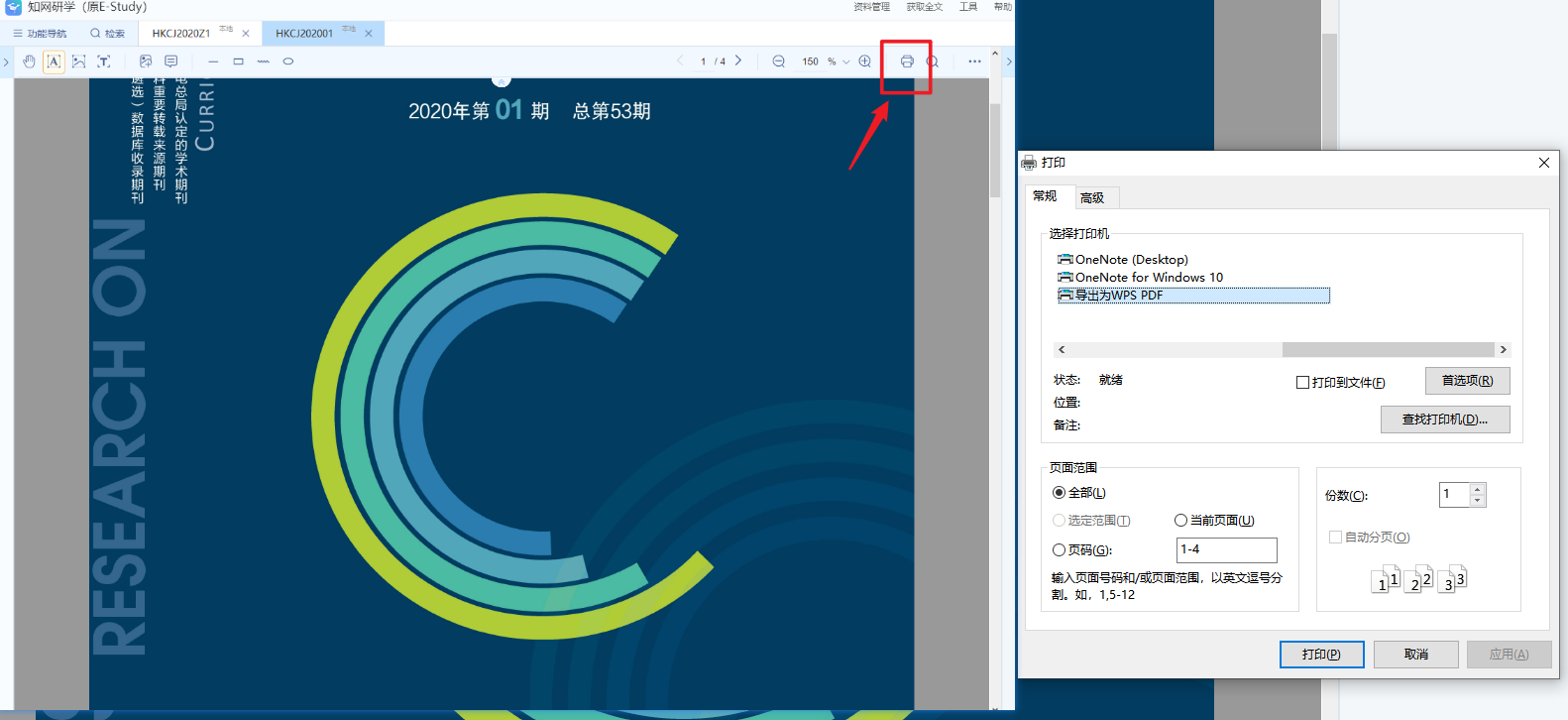Open the 帮助 menu

[x=1003, y=7]
